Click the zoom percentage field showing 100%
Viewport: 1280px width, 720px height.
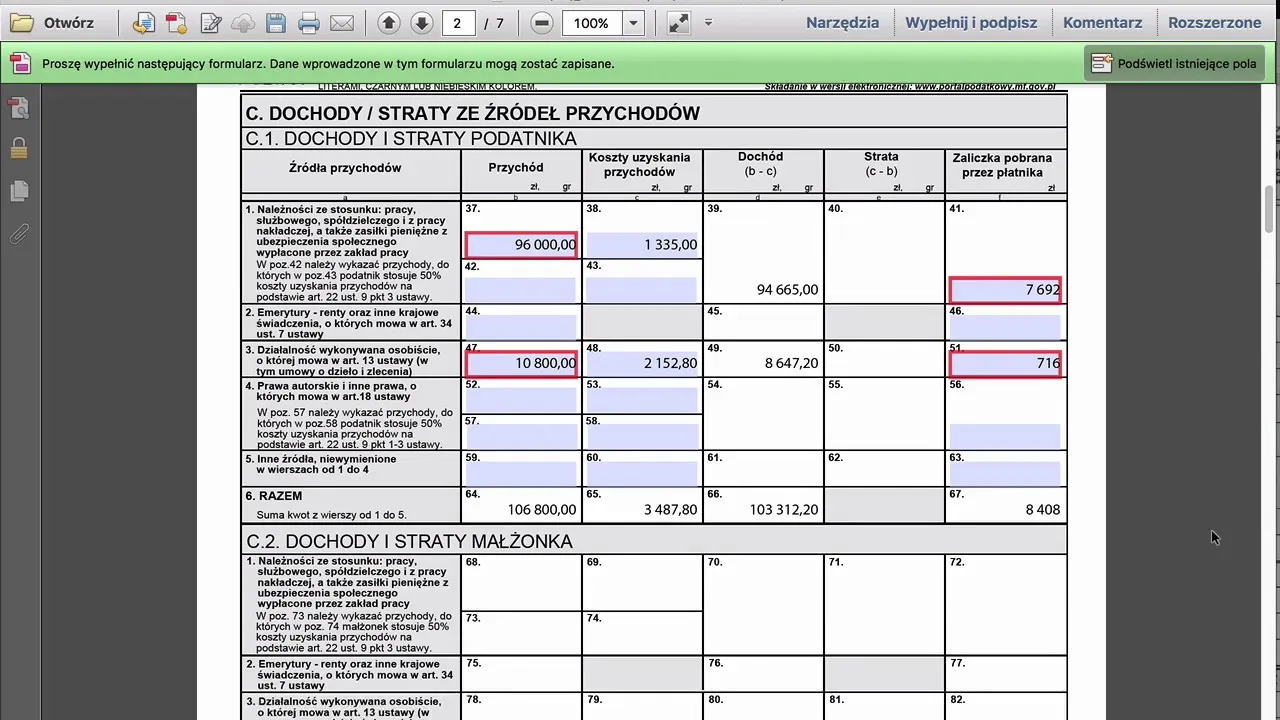pyautogui.click(x=592, y=23)
